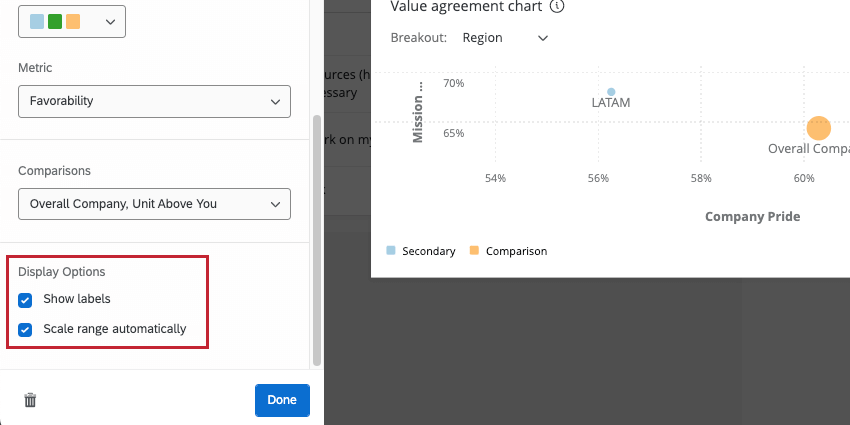The image size is (850, 425).
Task: Click the Overall Company orange bubble
Action: click(x=819, y=128)
